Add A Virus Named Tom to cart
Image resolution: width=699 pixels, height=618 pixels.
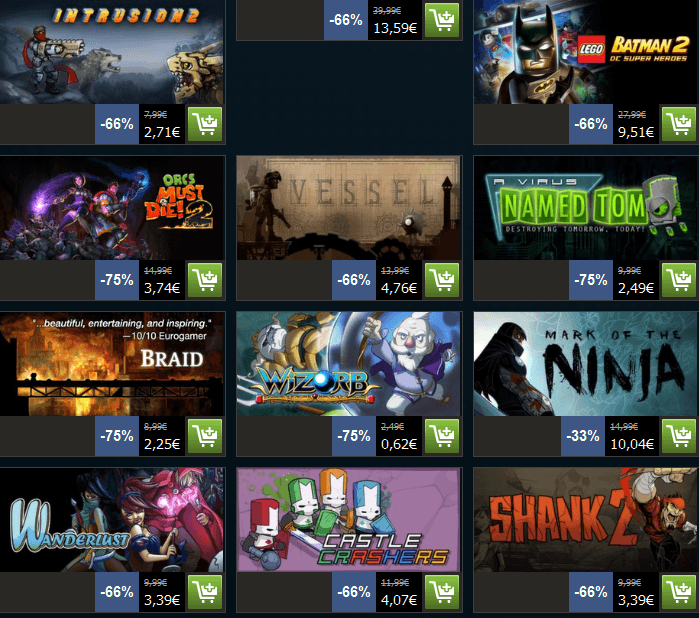click(678, 280)
